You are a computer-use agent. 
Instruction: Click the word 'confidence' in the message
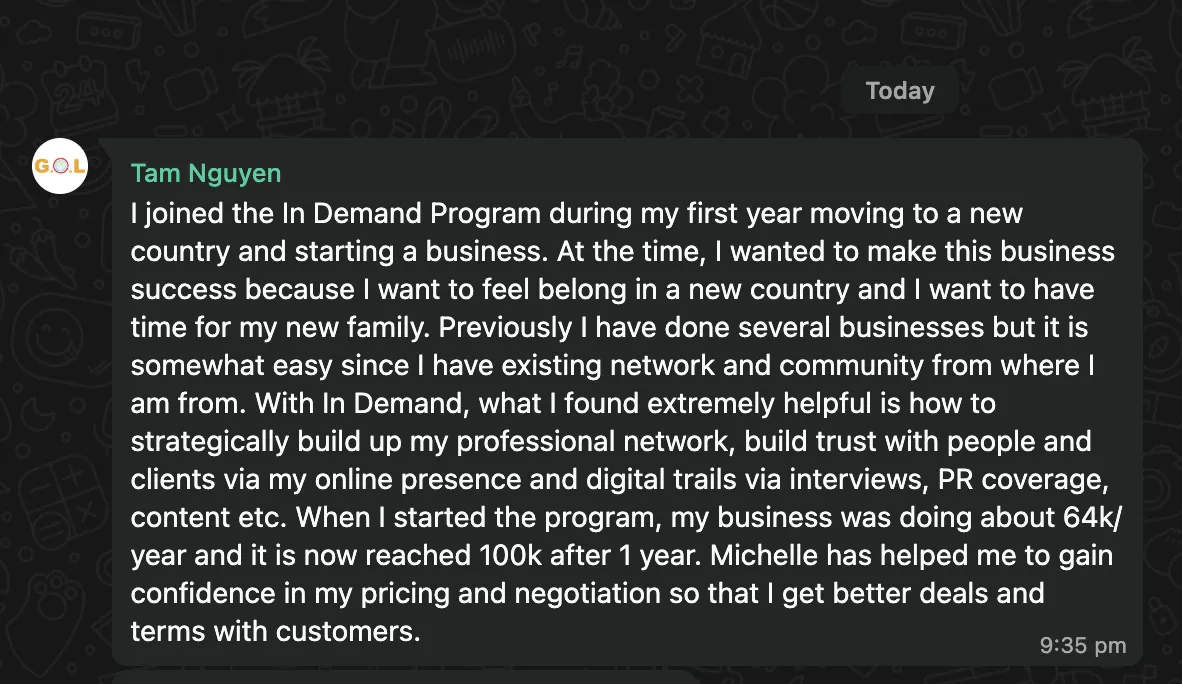tap(194, 593)
